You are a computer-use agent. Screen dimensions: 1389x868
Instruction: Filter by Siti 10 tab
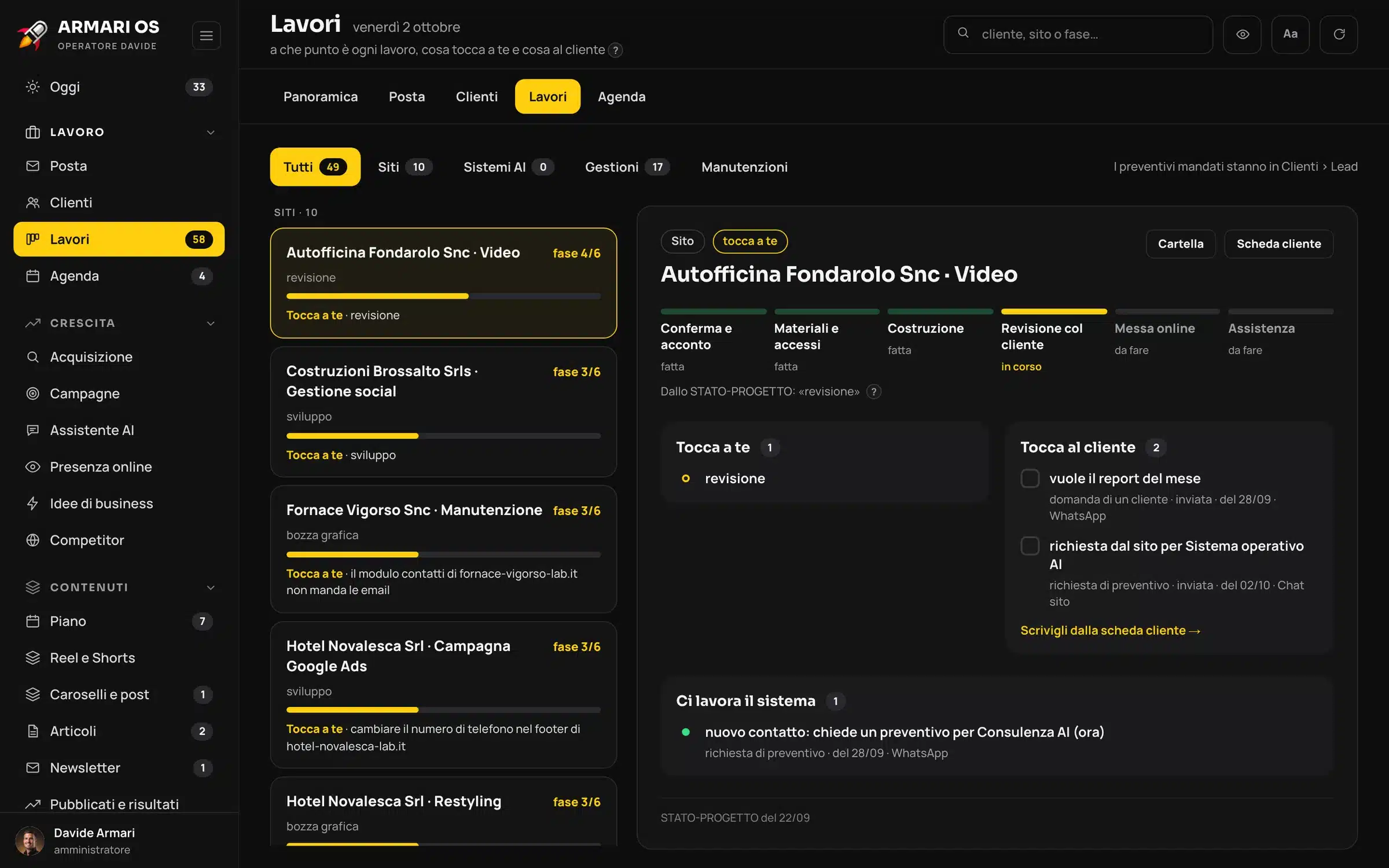(x=405, y=167)
